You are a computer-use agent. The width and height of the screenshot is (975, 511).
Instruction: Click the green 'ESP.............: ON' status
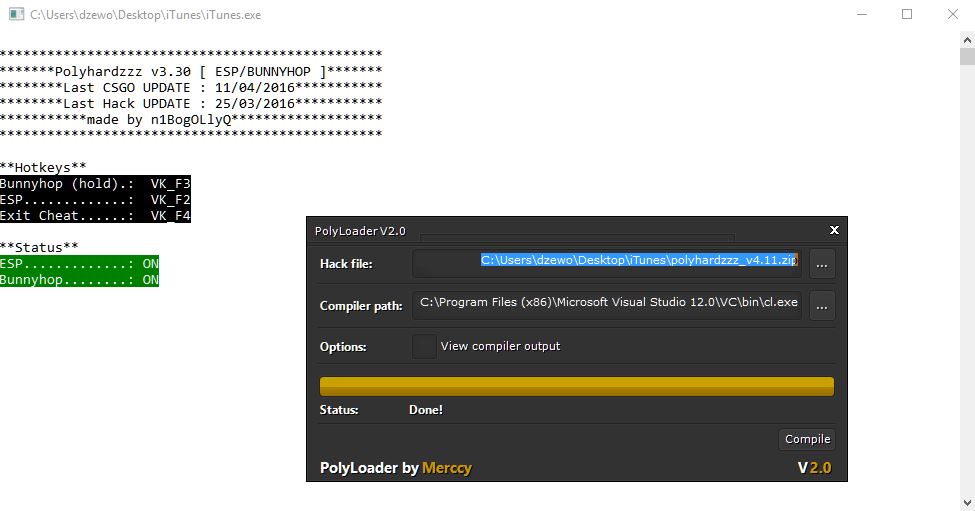point(80,264)
